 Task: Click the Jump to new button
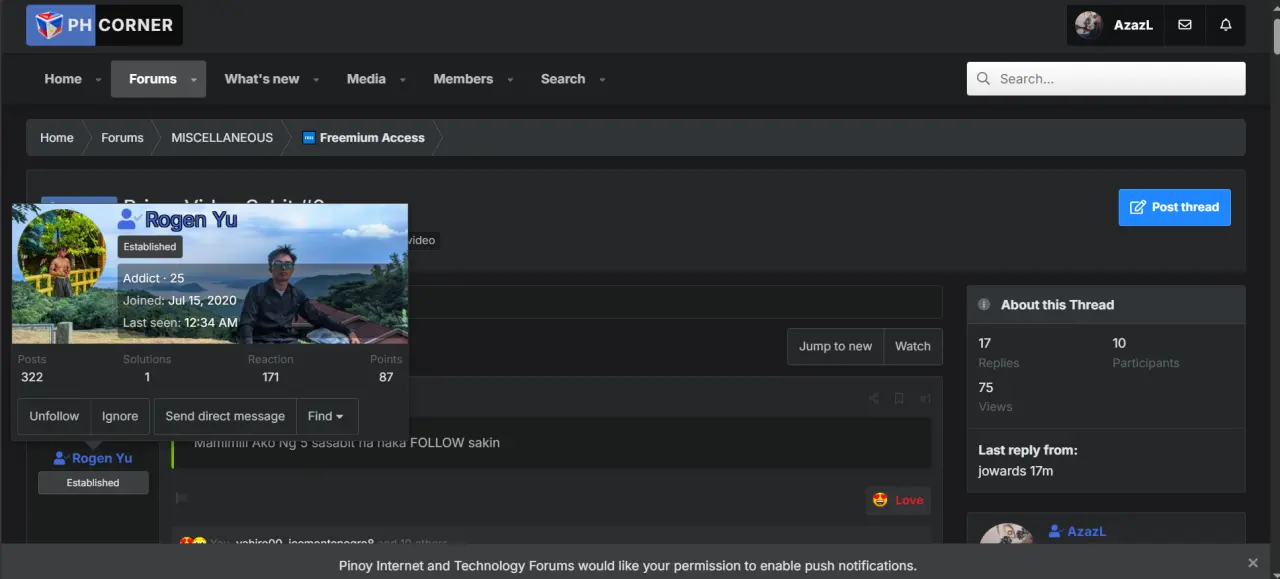(x=835, y=346)
